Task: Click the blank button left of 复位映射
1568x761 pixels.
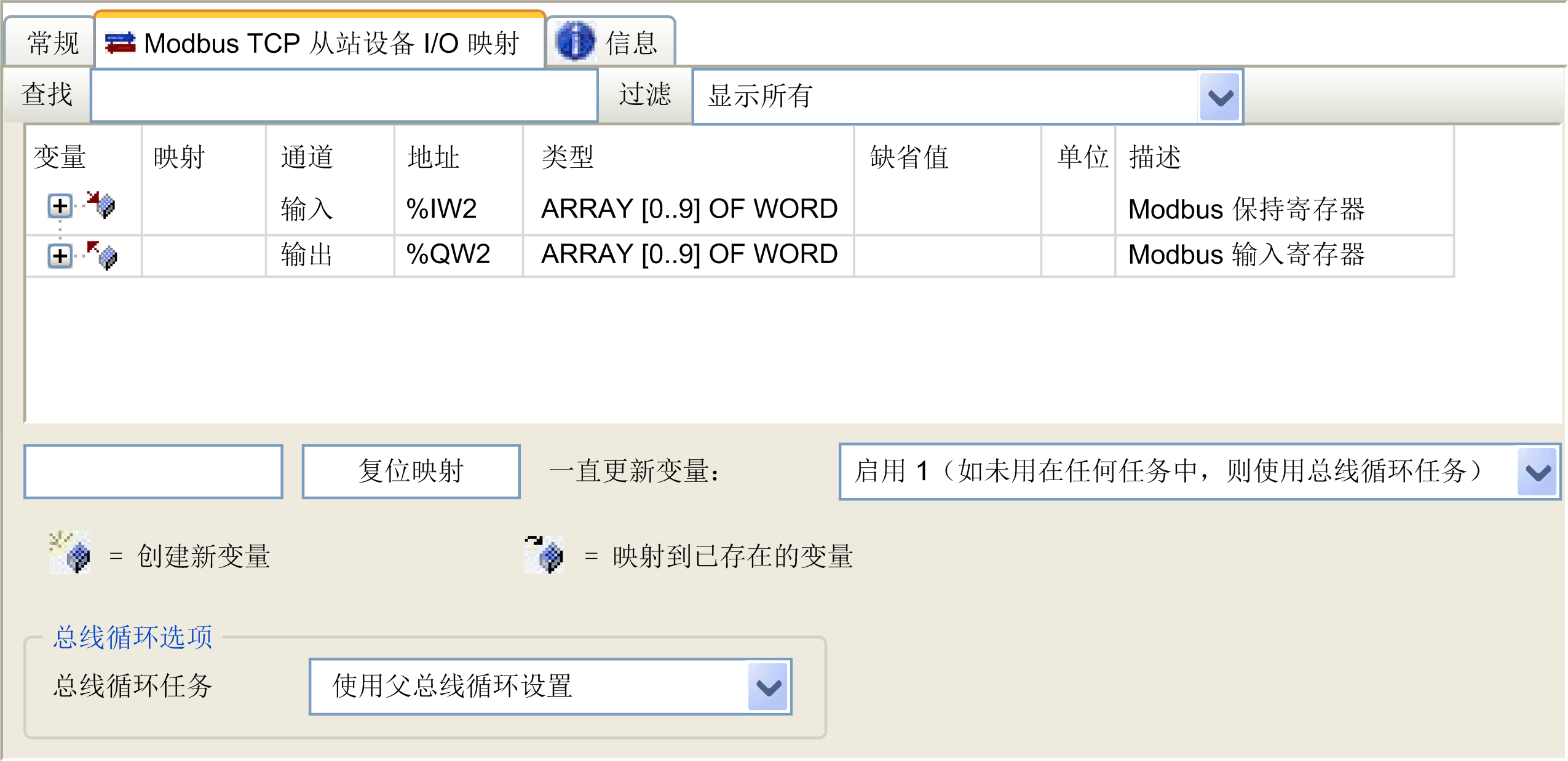Action: [x=153, y=471]
